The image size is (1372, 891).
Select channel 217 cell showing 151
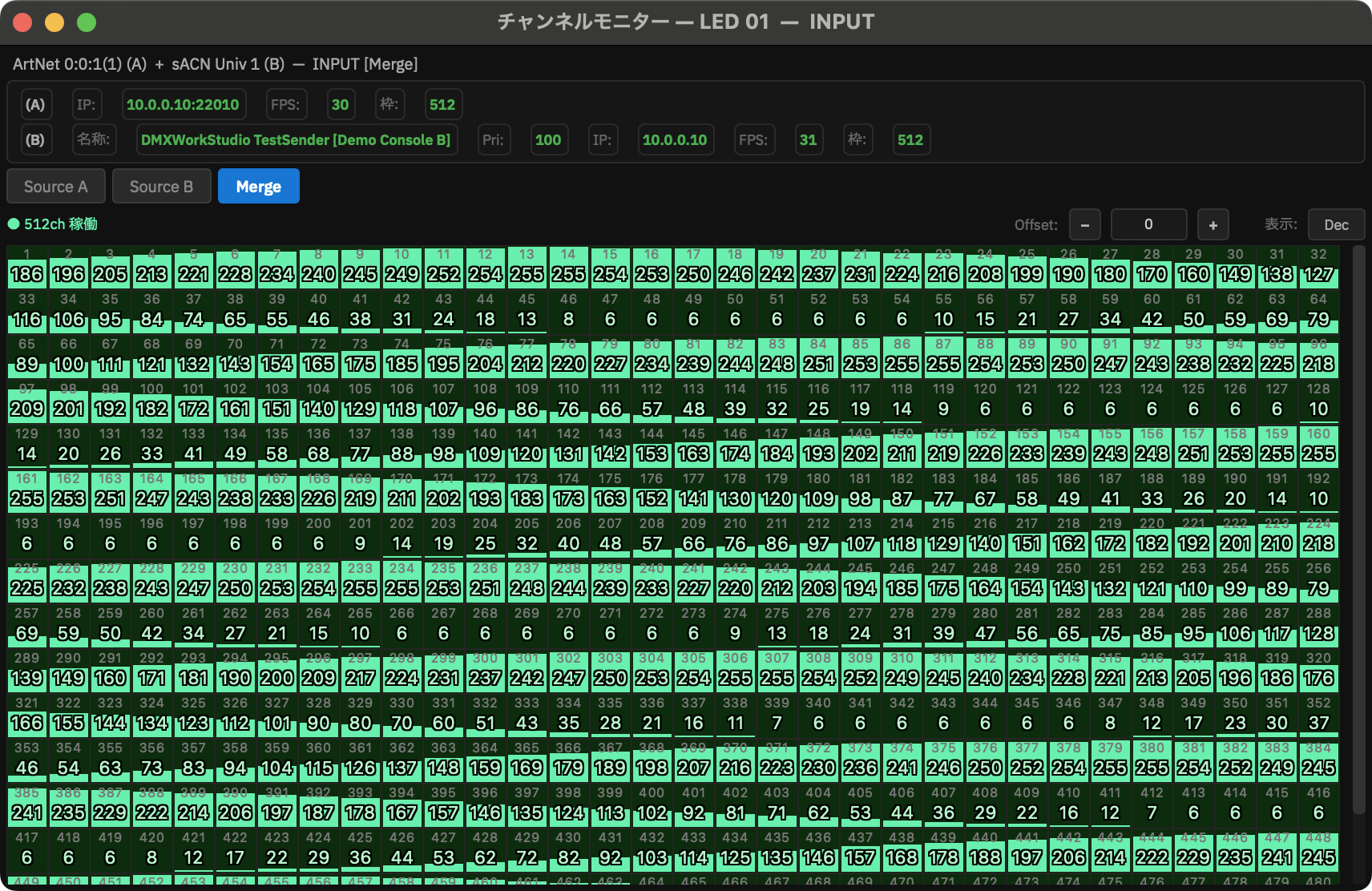click(x=1027, y=536)
